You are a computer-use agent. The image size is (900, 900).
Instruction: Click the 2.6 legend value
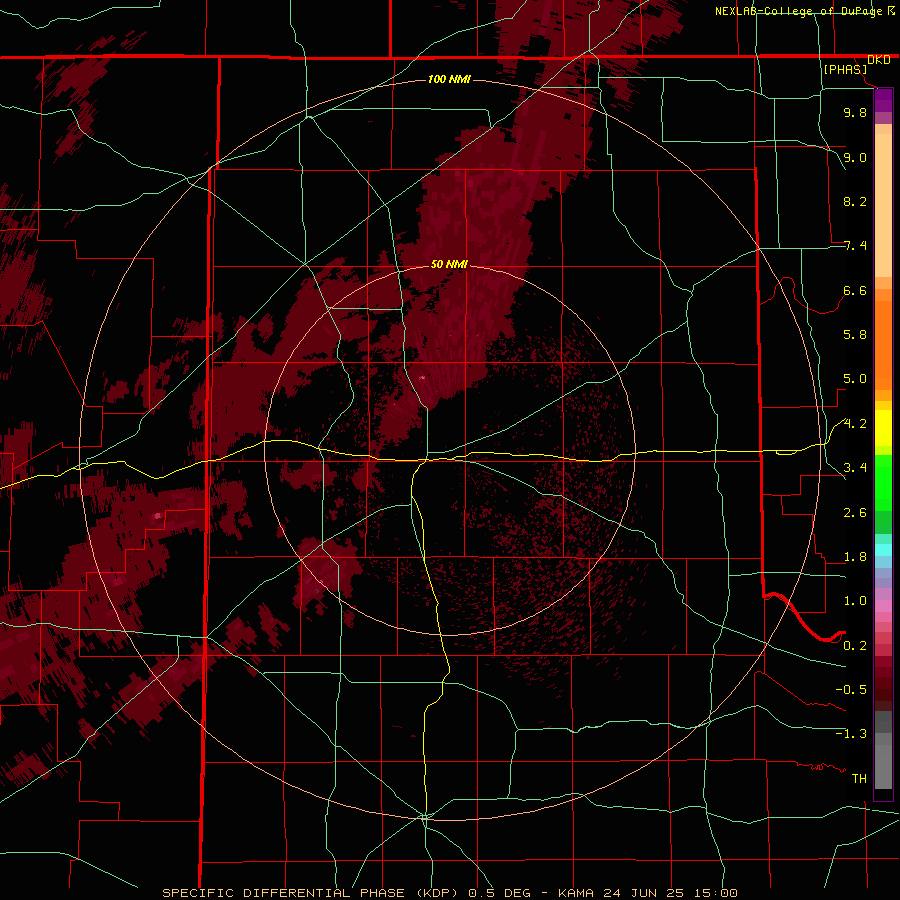(x=855, y=513)
